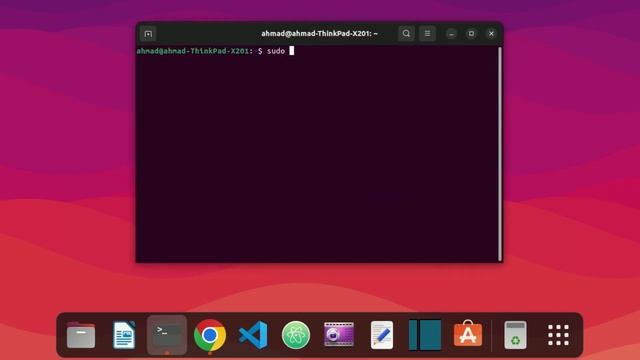640x360 pixels.
Task: Show all applications grid
Action: [558, 335]
